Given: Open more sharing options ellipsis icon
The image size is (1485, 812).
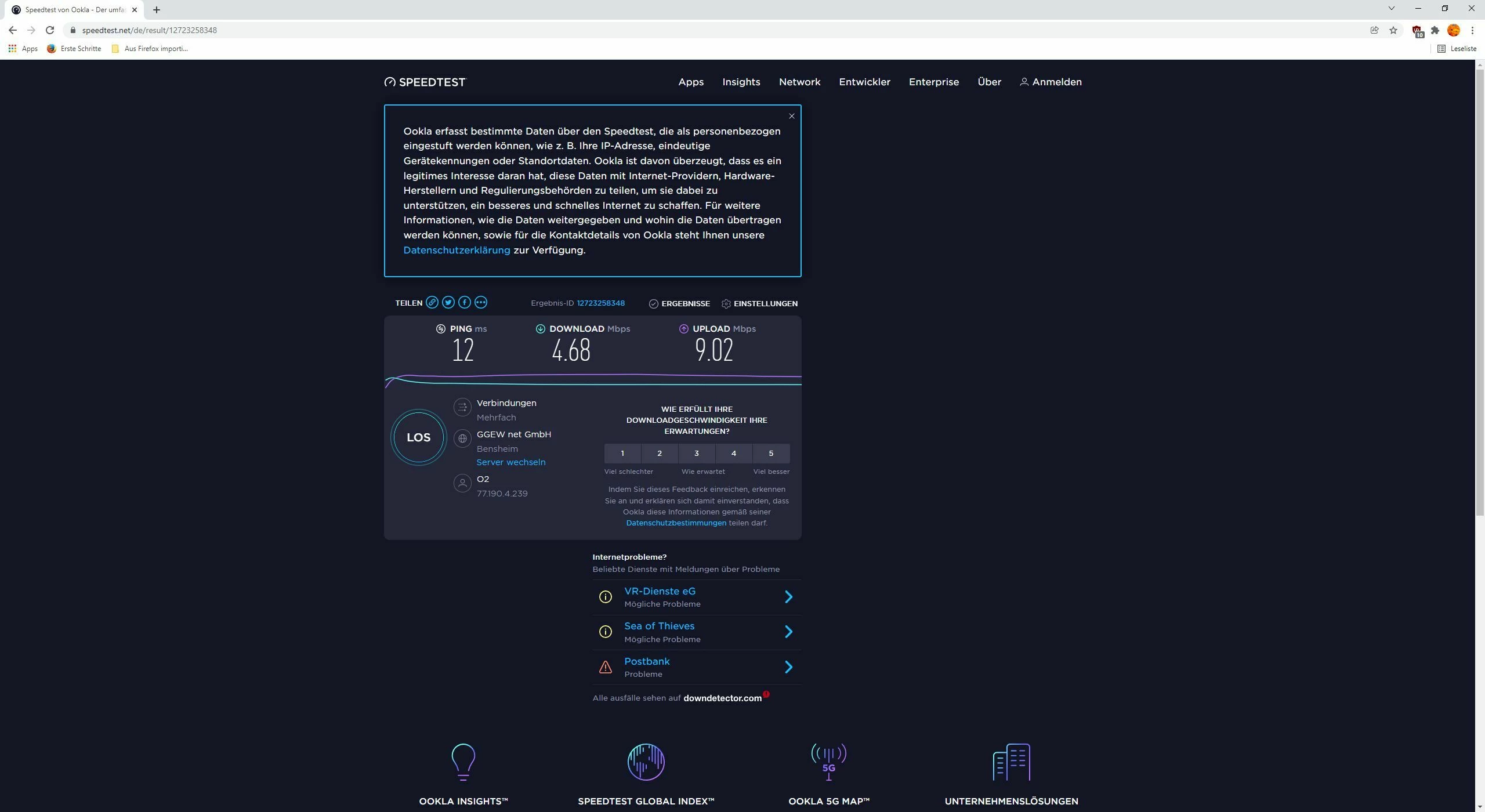Looking at the screenshot, I should [480, 302].
